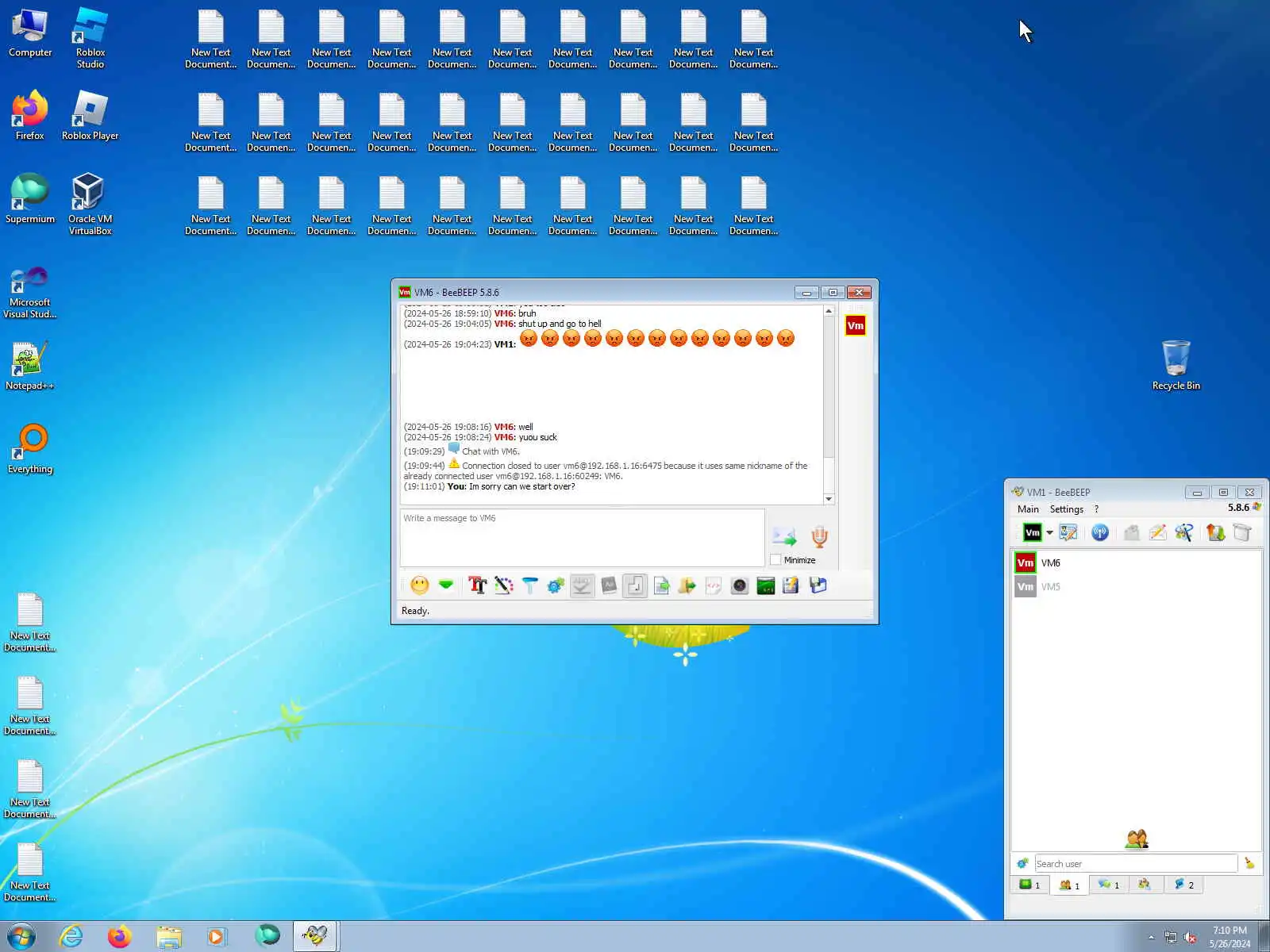Viewport: 1270px width, 952px height.
Task: Send a folder using the folder arrow icon
Action: (x=687, y=585)
